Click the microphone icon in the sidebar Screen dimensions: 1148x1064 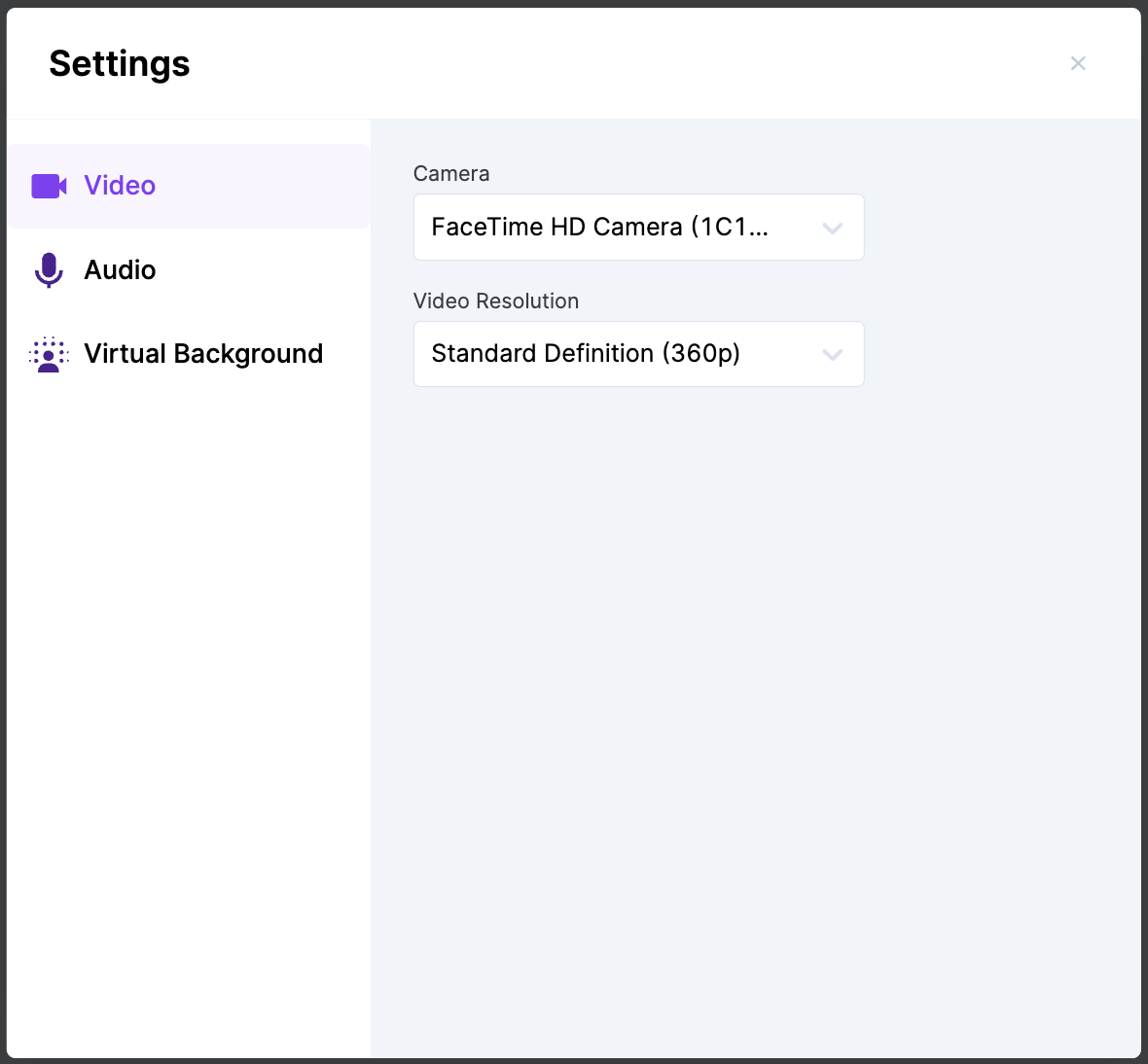pos(49,270)
